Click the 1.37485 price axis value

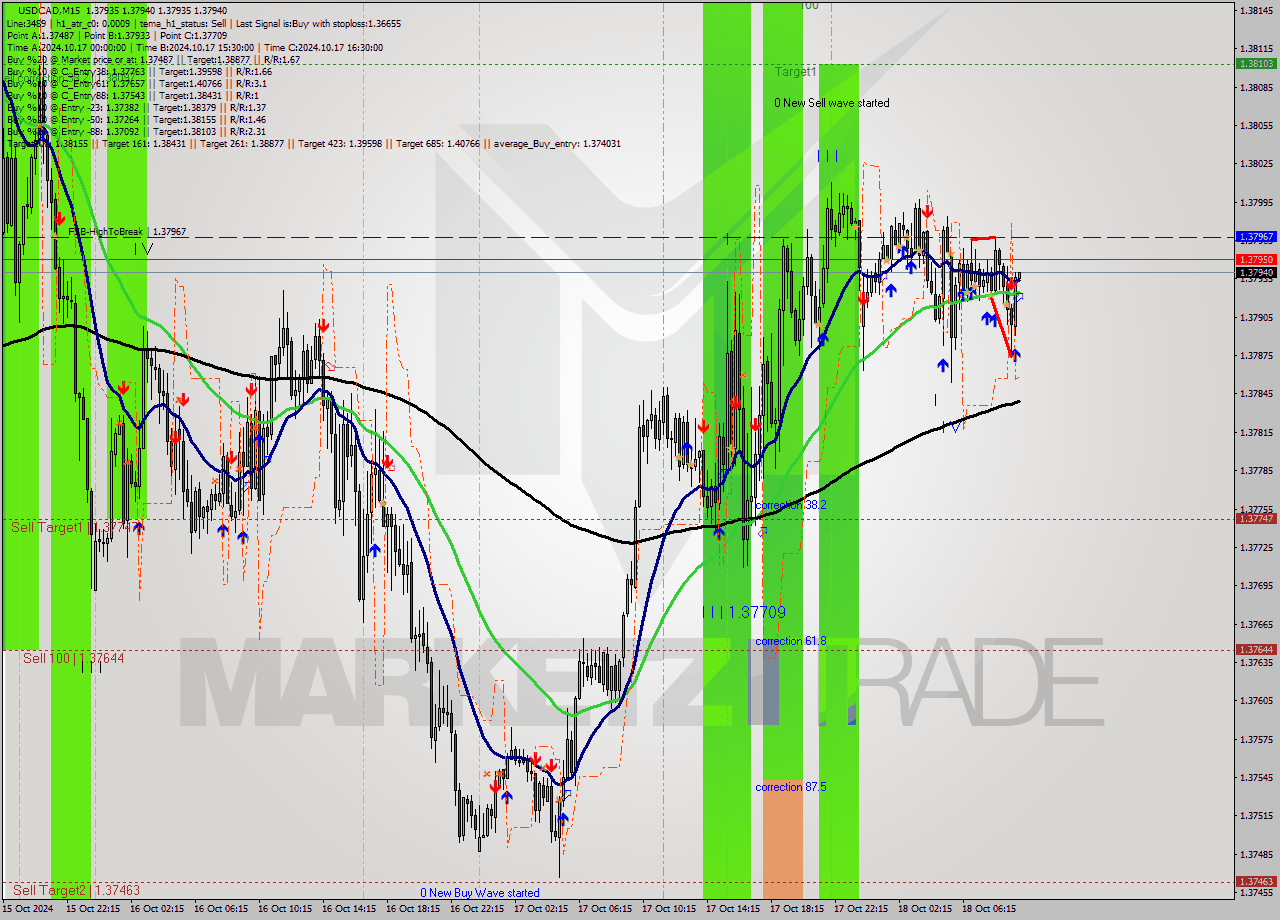(x=1256, y=854)
